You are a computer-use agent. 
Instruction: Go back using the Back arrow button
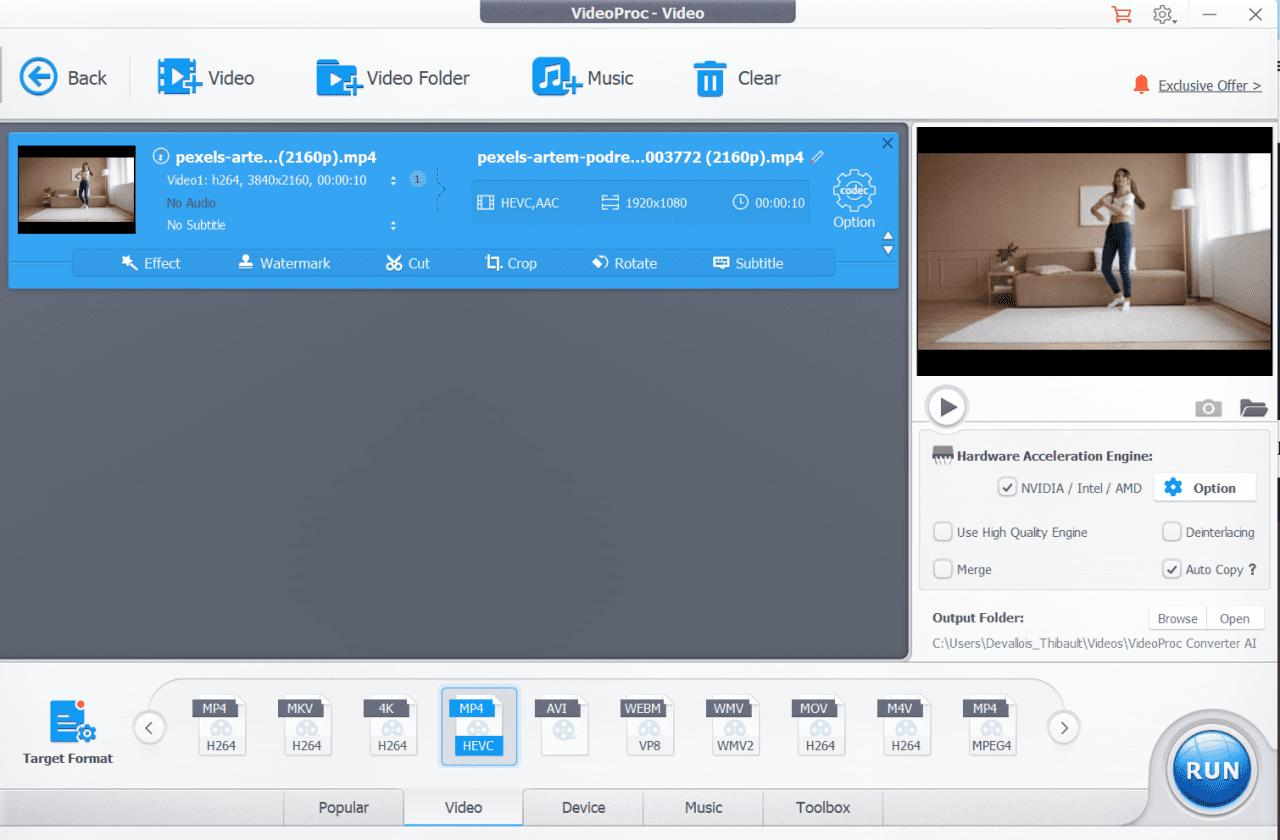tap(63, 78)
